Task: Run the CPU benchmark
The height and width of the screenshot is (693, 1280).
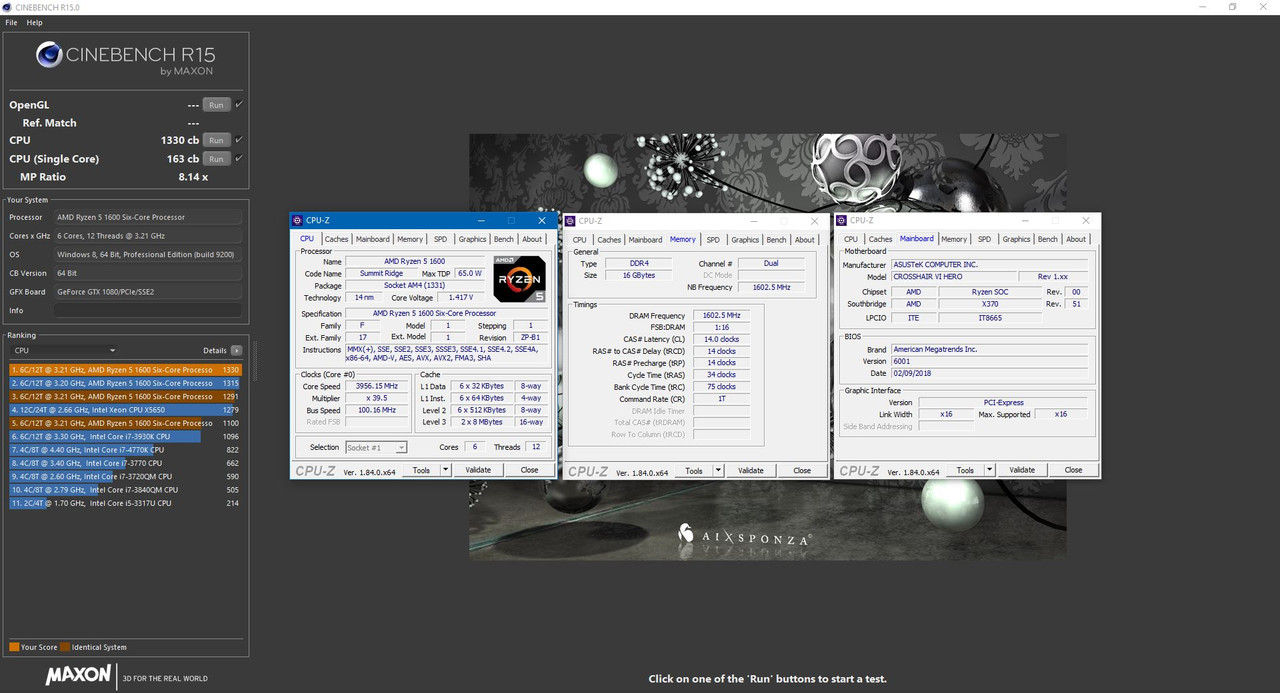Action: coord(216,140)
